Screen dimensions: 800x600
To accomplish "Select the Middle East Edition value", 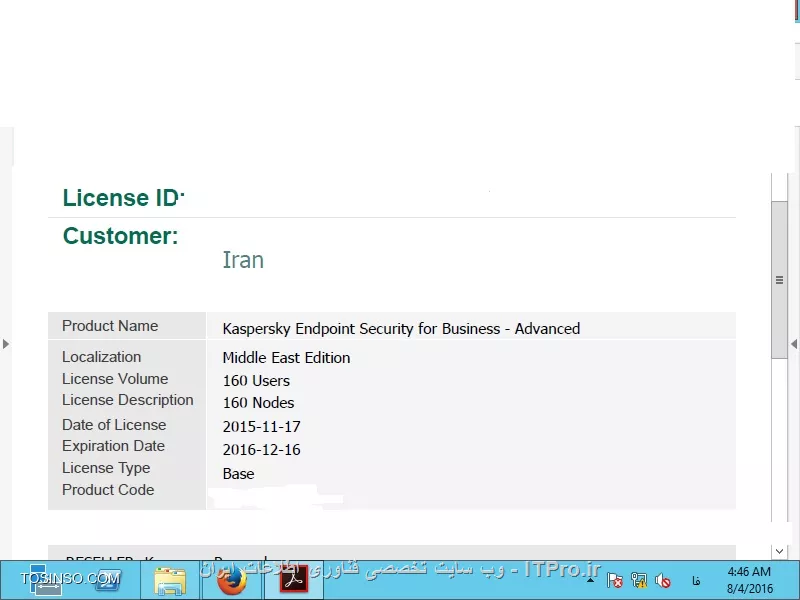I will [286, 358].
